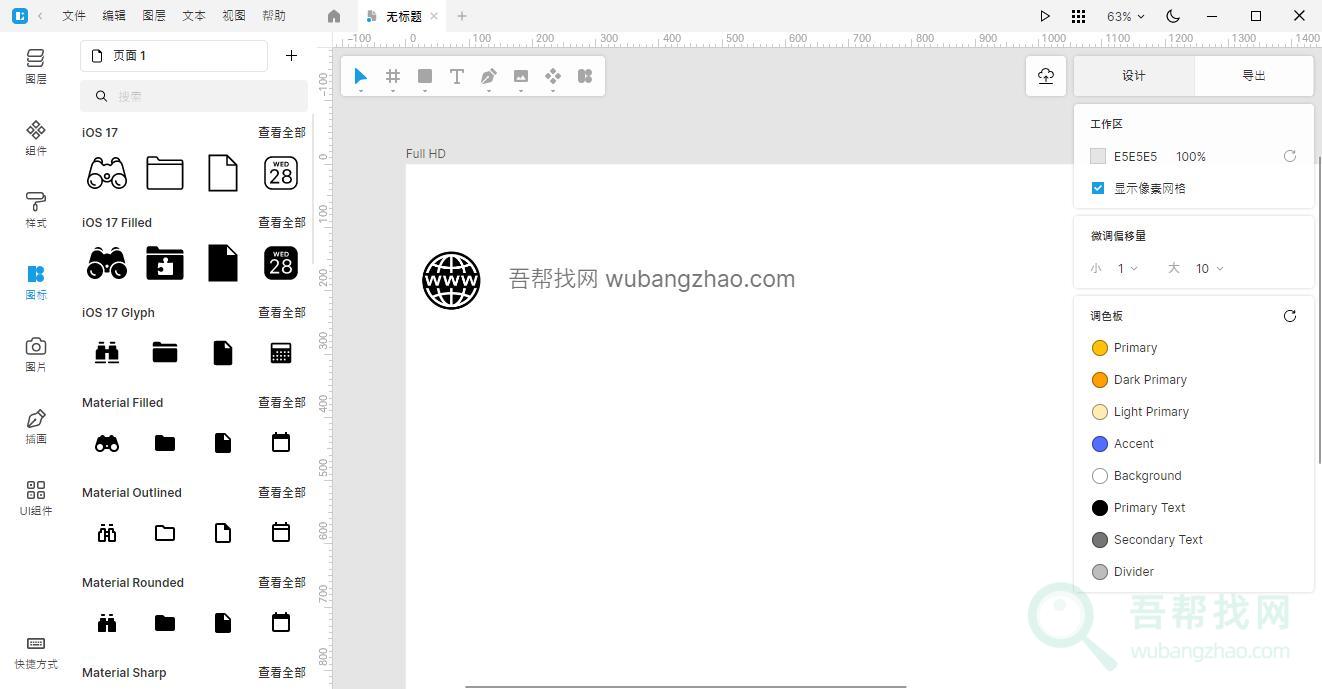Select the Frame tool
This screenshot has width=1322, height=689.
coord(393,76)
